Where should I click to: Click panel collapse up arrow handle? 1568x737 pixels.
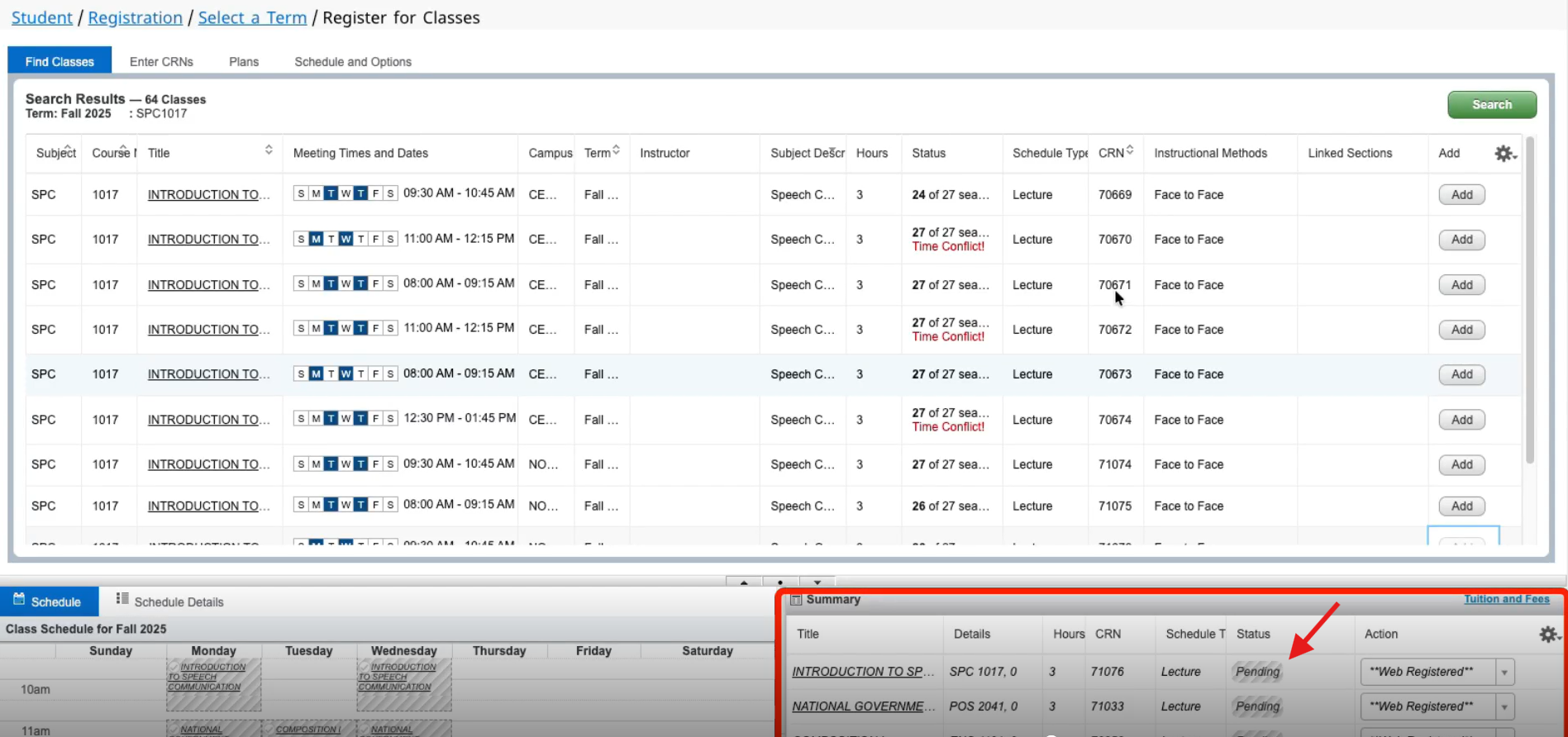[744, 582]
